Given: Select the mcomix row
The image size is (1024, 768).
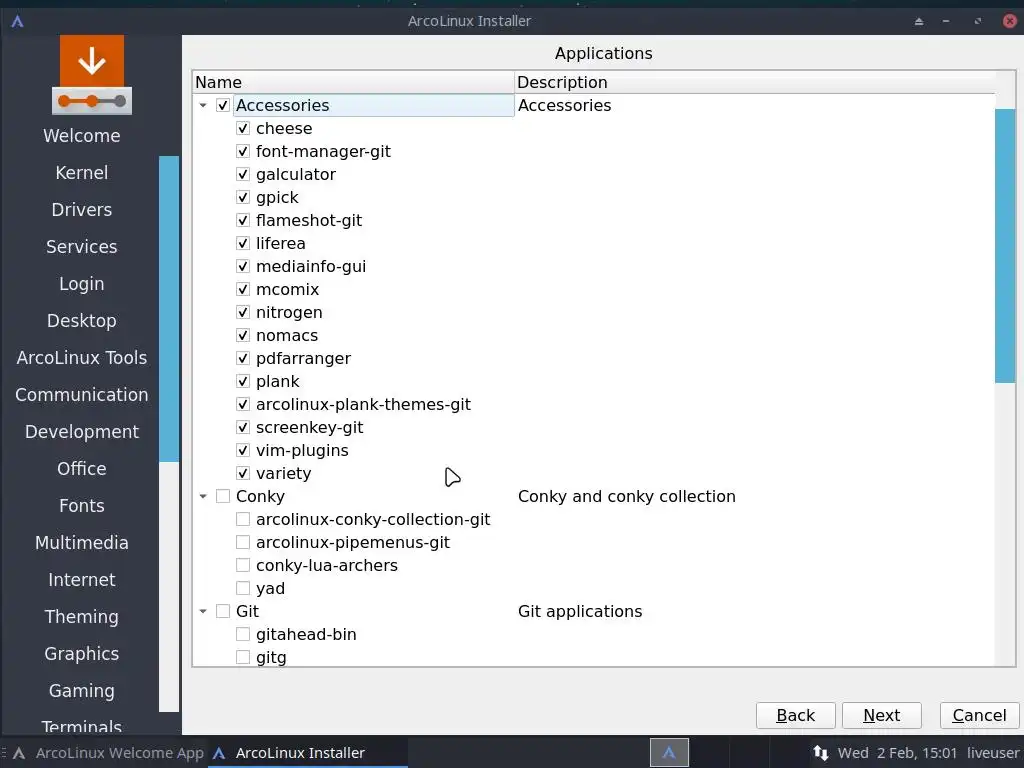Looking at the screenshot, I should pos(287,289).
